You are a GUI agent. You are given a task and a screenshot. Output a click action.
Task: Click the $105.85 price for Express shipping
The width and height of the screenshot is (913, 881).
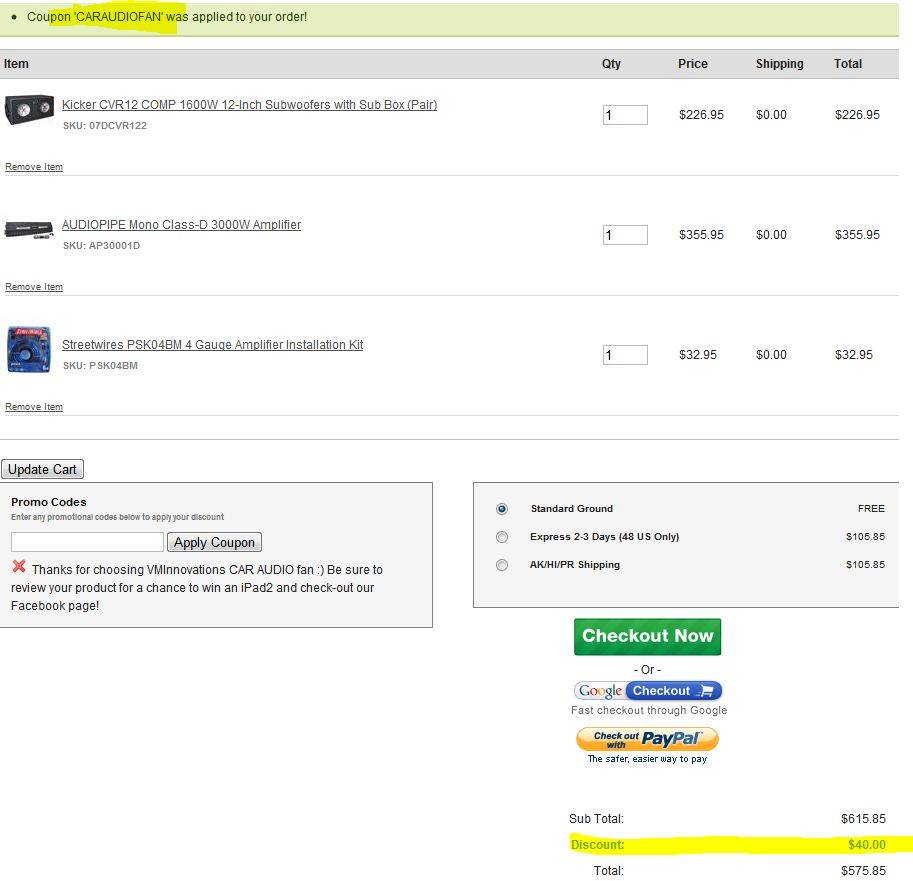pos(865,537)
